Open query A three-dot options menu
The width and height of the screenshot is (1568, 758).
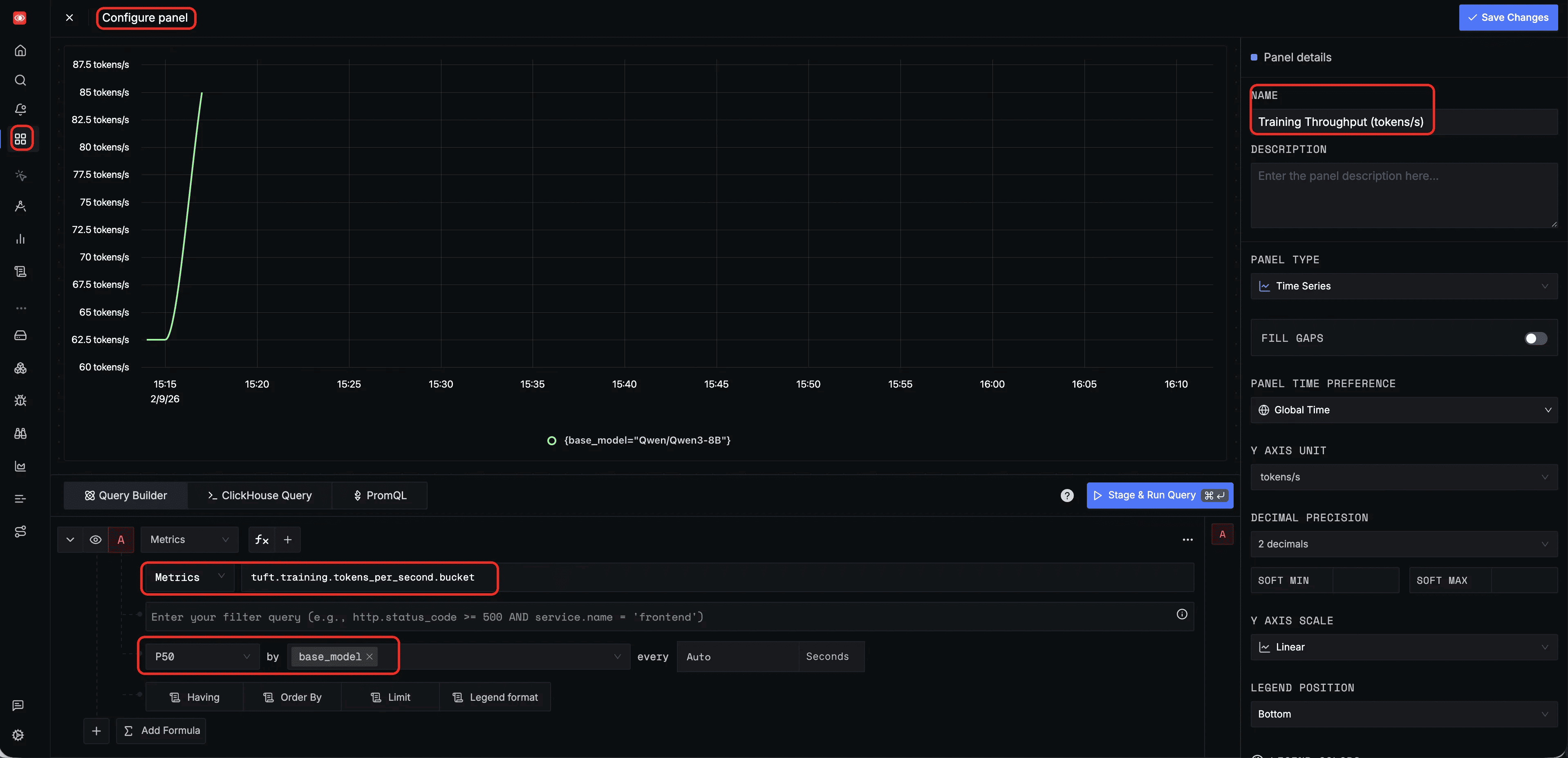tap(1187, 539)
